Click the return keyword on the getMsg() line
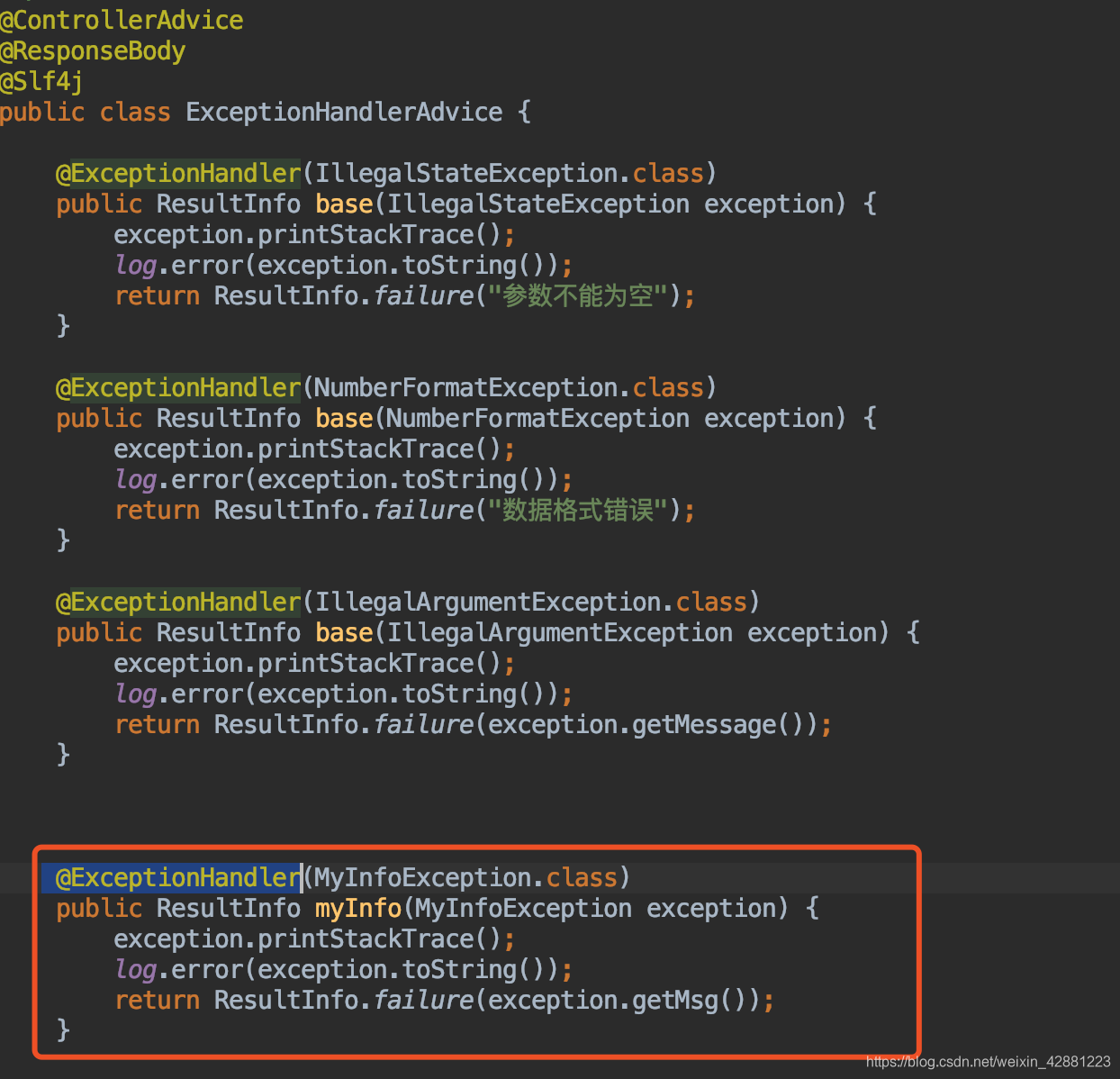1120x1079 pixels. [x=158, y=1000]
